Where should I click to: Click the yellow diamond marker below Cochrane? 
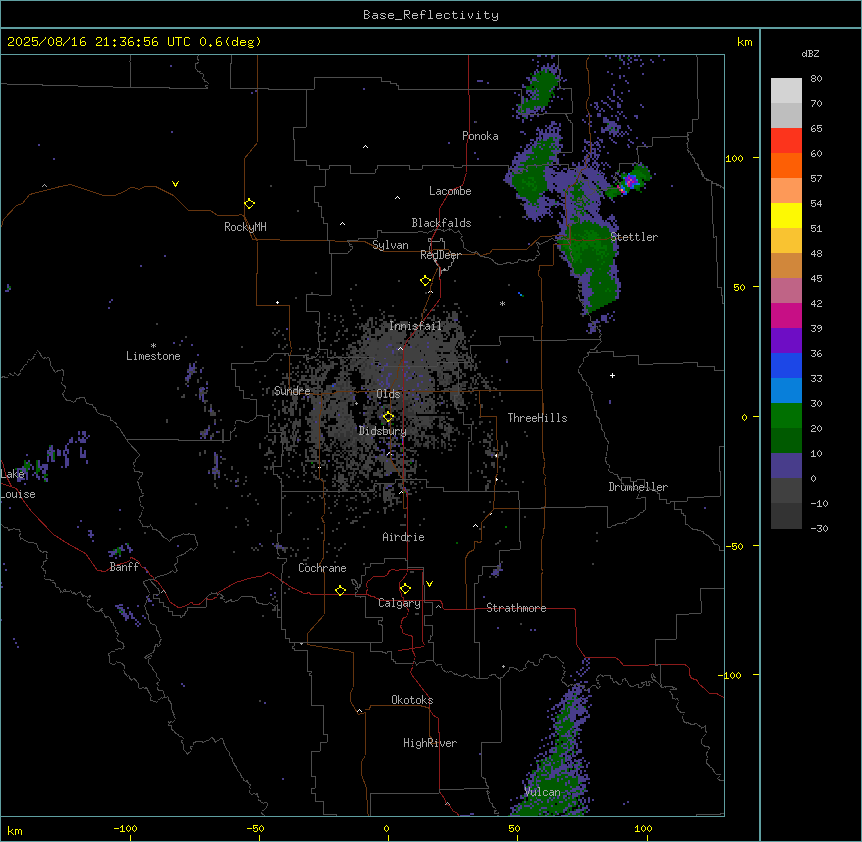(x=340, y=590)
